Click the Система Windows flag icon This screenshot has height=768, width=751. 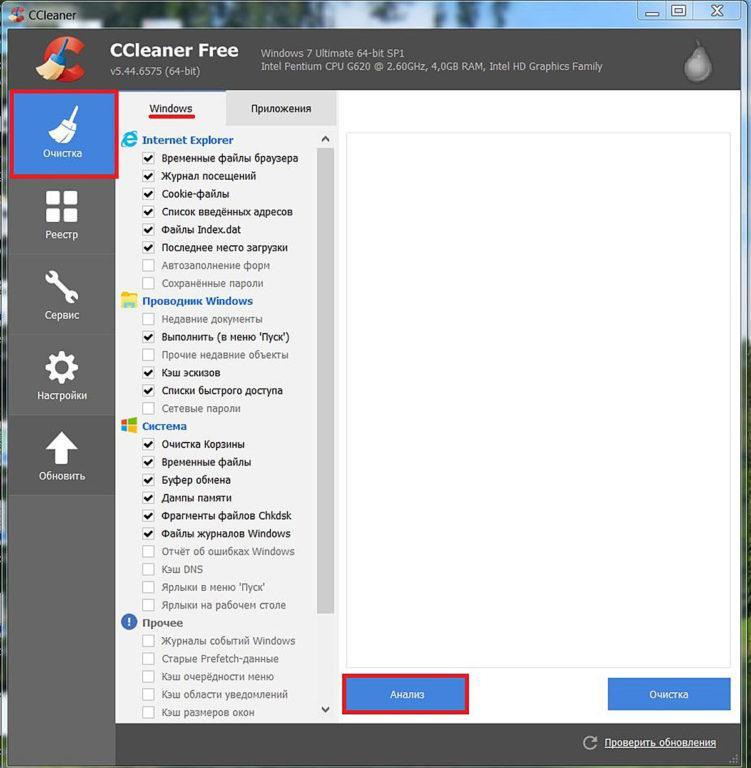129,425
